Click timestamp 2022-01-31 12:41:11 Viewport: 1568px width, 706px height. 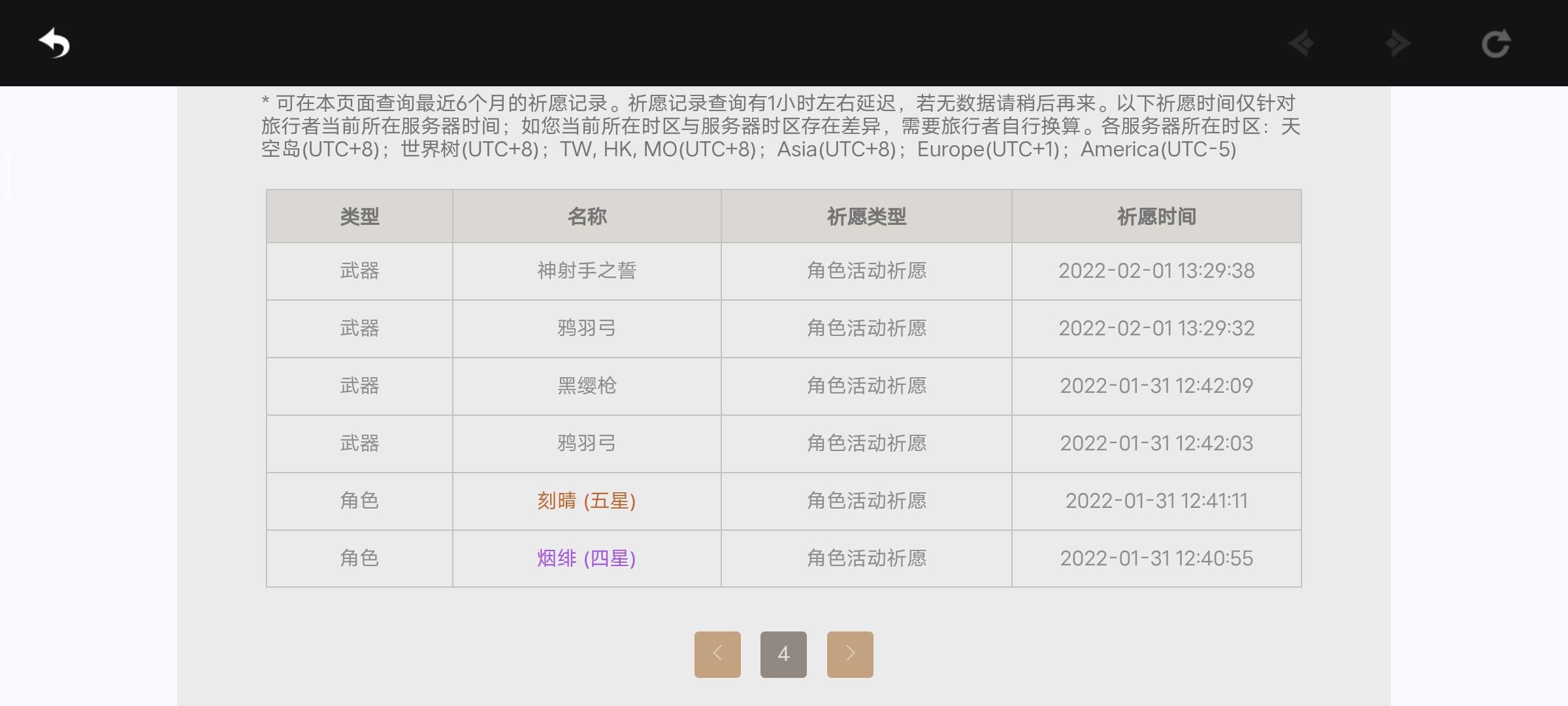1156,501
